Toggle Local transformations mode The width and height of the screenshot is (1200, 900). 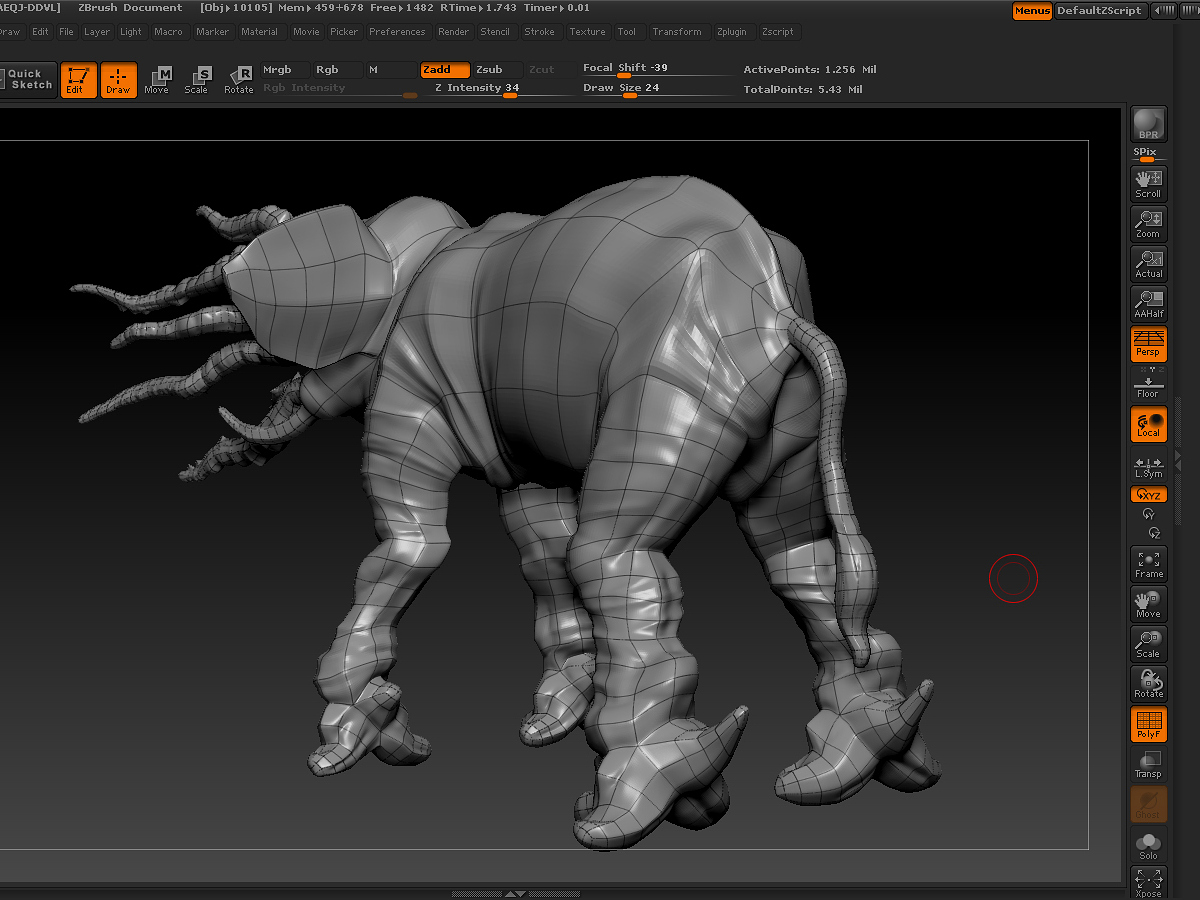click(x=1149, y=424)
